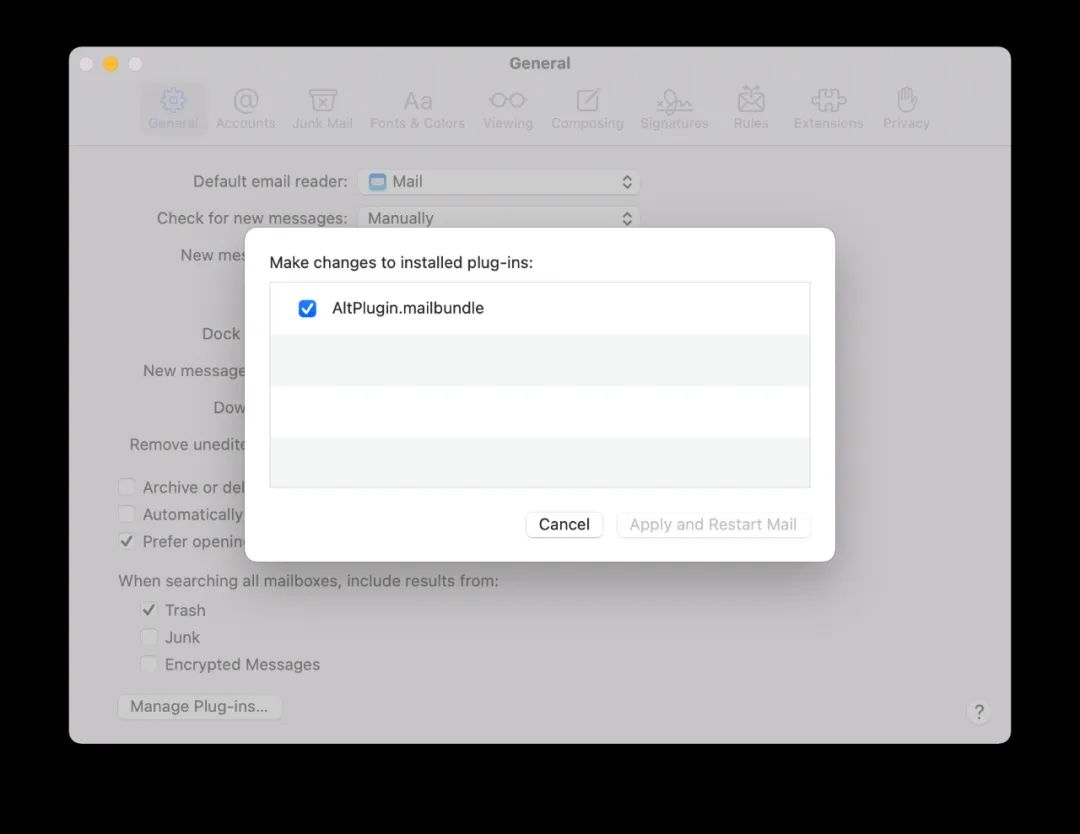The width and height of the screenshot is (1080, 834).
Task: Uncheck the AltPlugin.mailbundle checkbox
Action: pos(308,308)
